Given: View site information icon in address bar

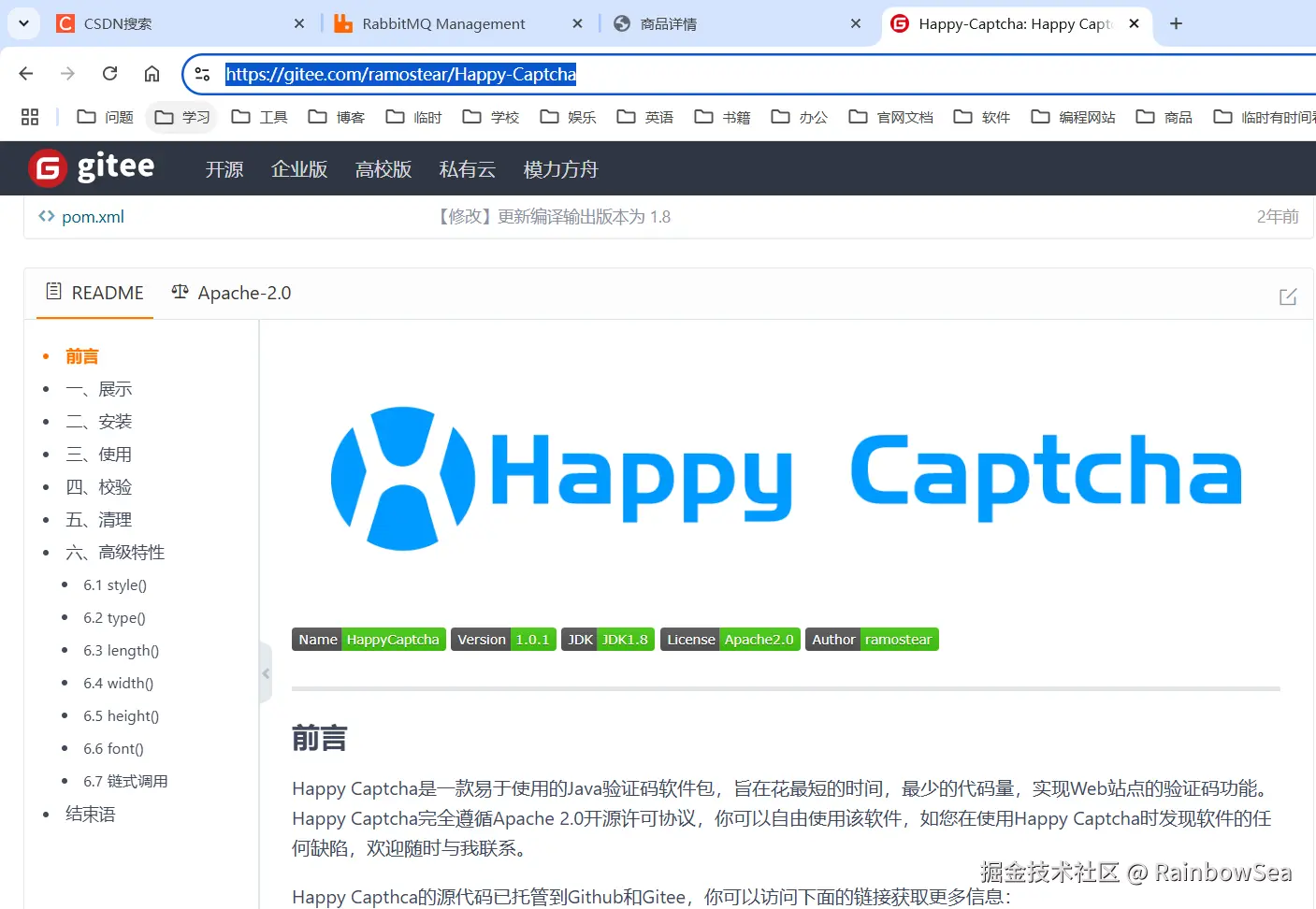Looking at the screenshot, I should (202, 74).
